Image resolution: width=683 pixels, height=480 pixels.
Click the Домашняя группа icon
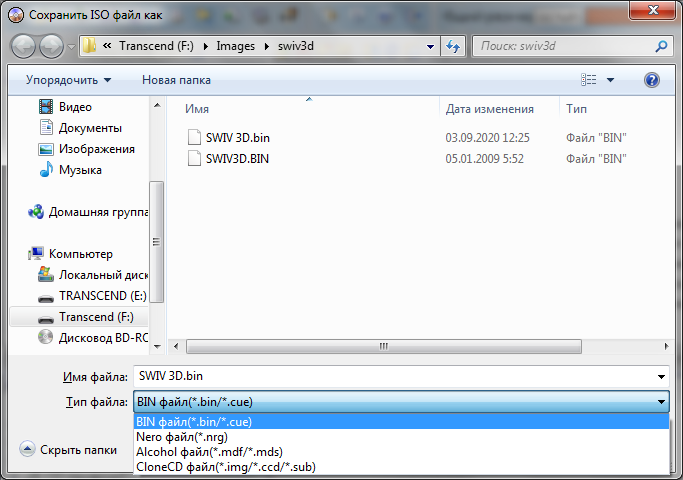36,212
